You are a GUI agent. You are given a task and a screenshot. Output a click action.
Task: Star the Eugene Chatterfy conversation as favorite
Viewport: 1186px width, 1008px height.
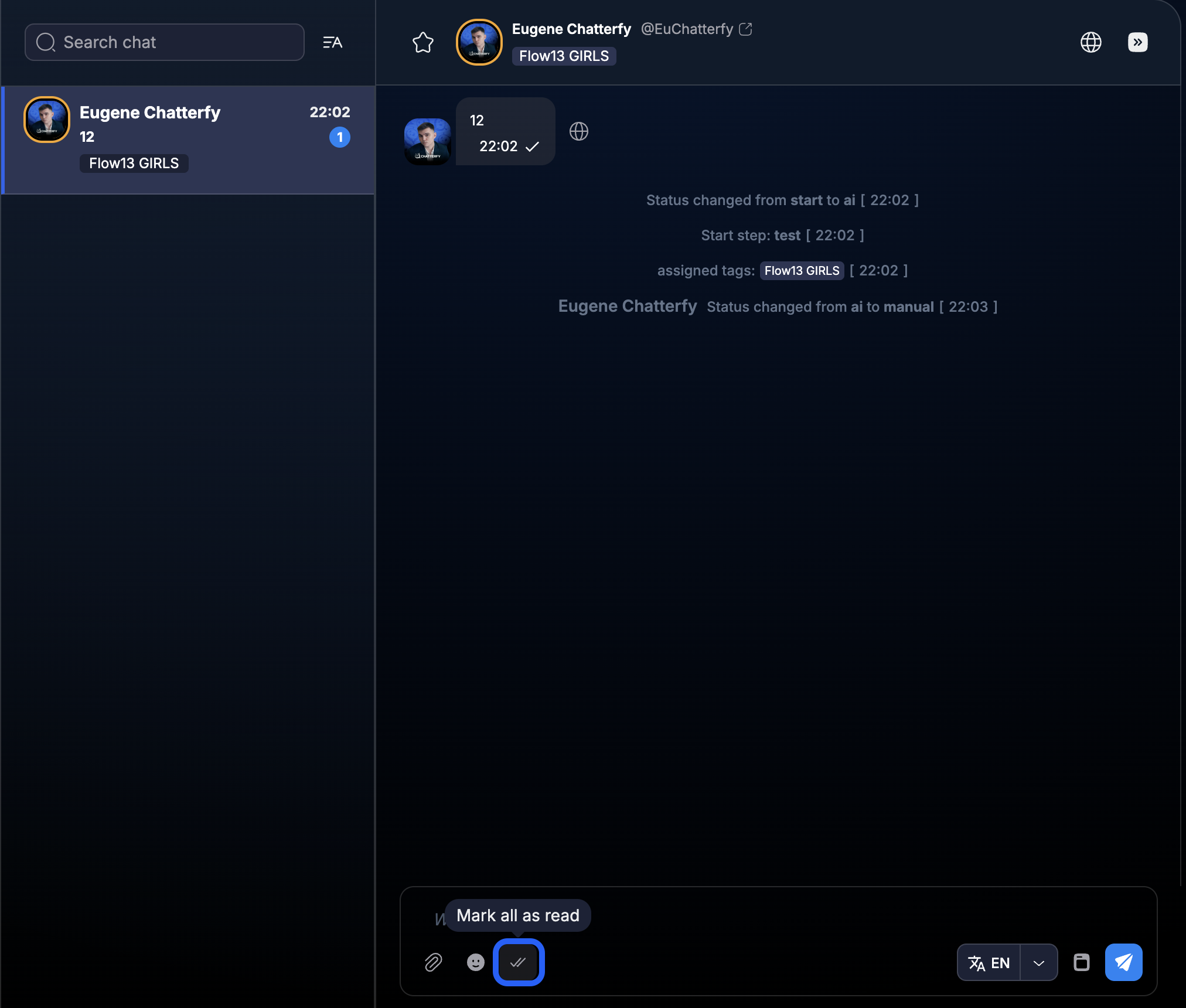pos(422,42)
